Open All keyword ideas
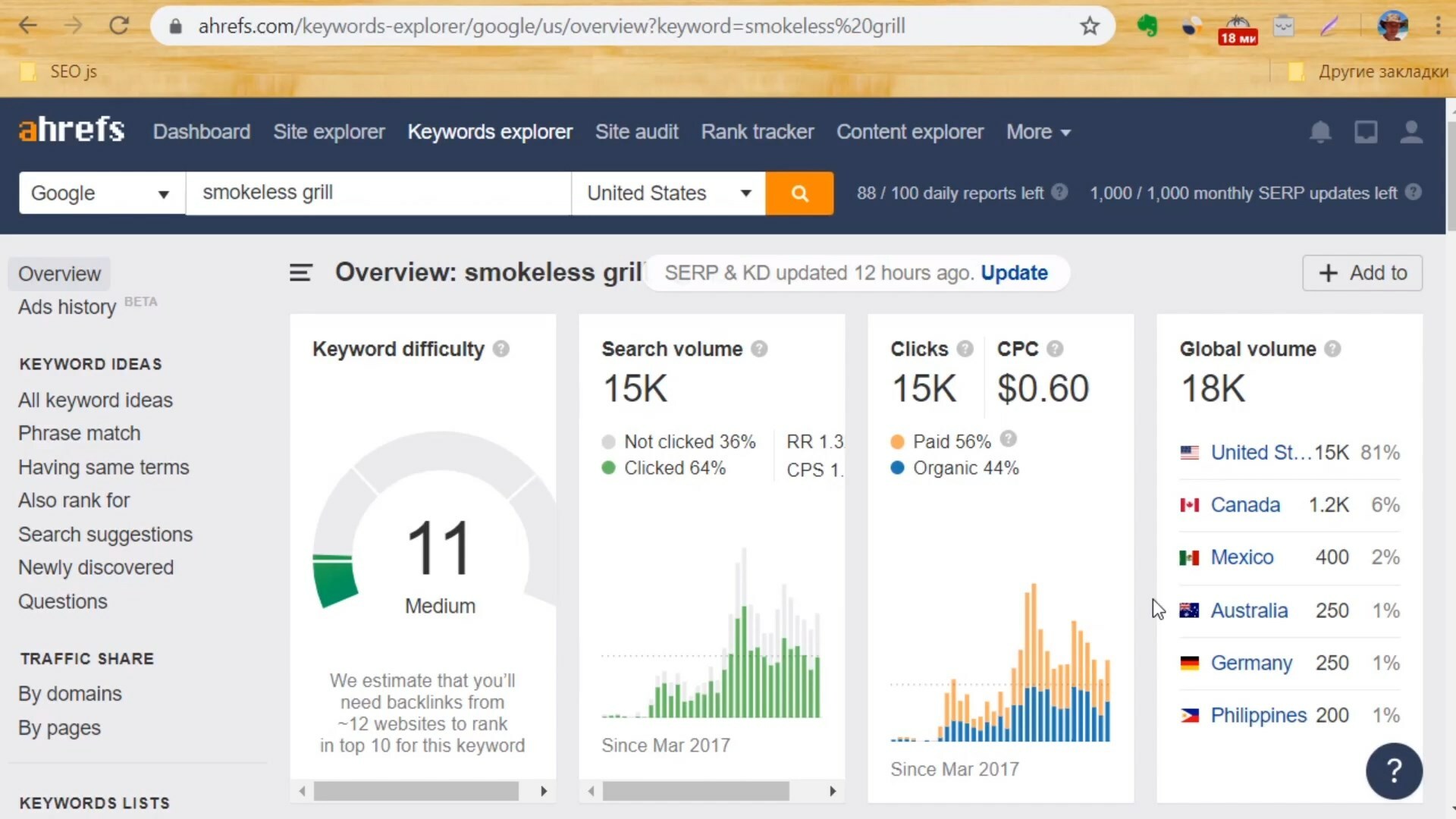1456x819 pixels. (96, 400)
